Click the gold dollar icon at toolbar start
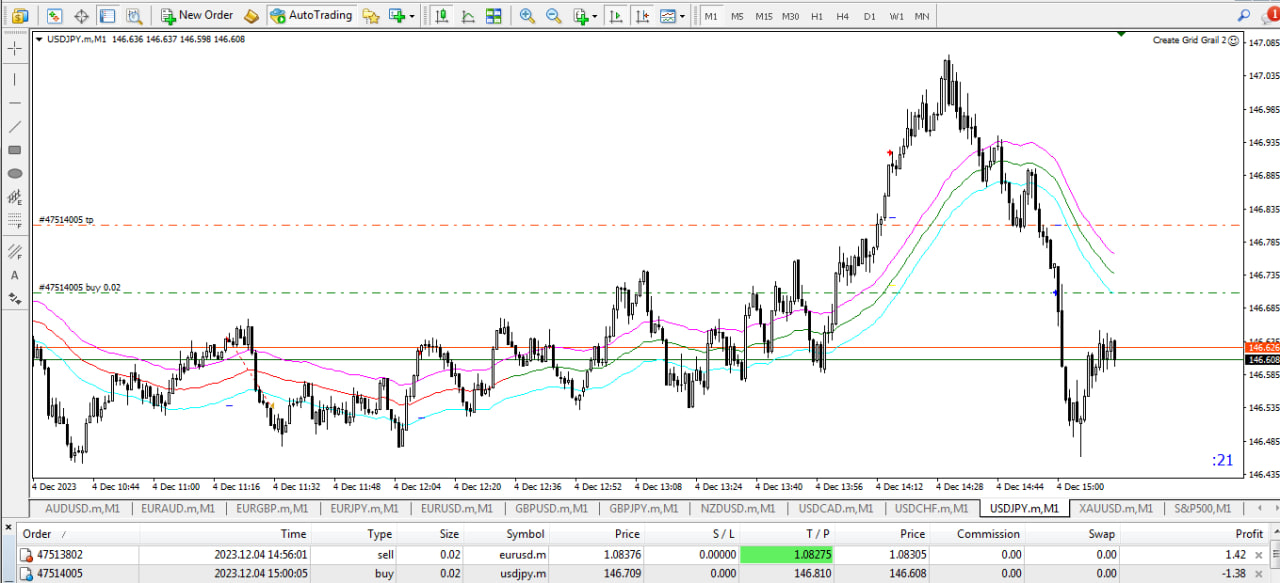The width and height of the screenshot is (1280, 583). point(19,15)
